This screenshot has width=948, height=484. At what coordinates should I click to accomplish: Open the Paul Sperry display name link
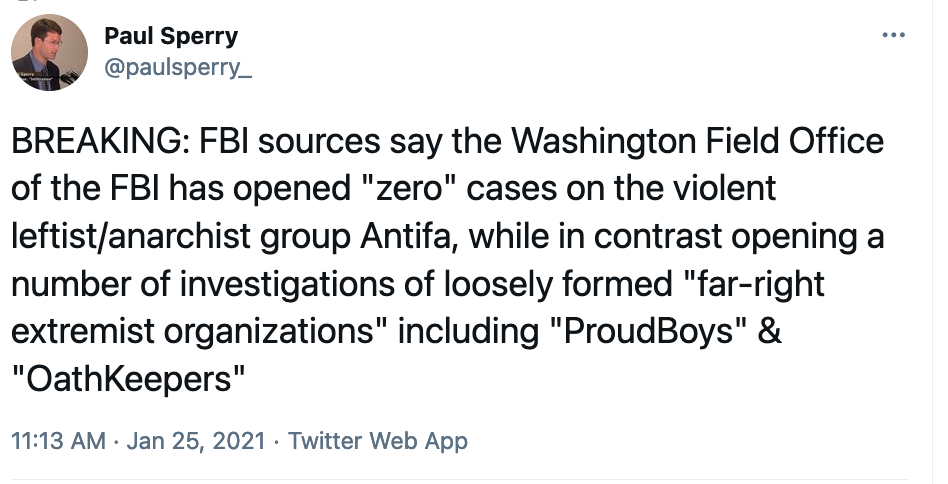(x=171, y=36)
